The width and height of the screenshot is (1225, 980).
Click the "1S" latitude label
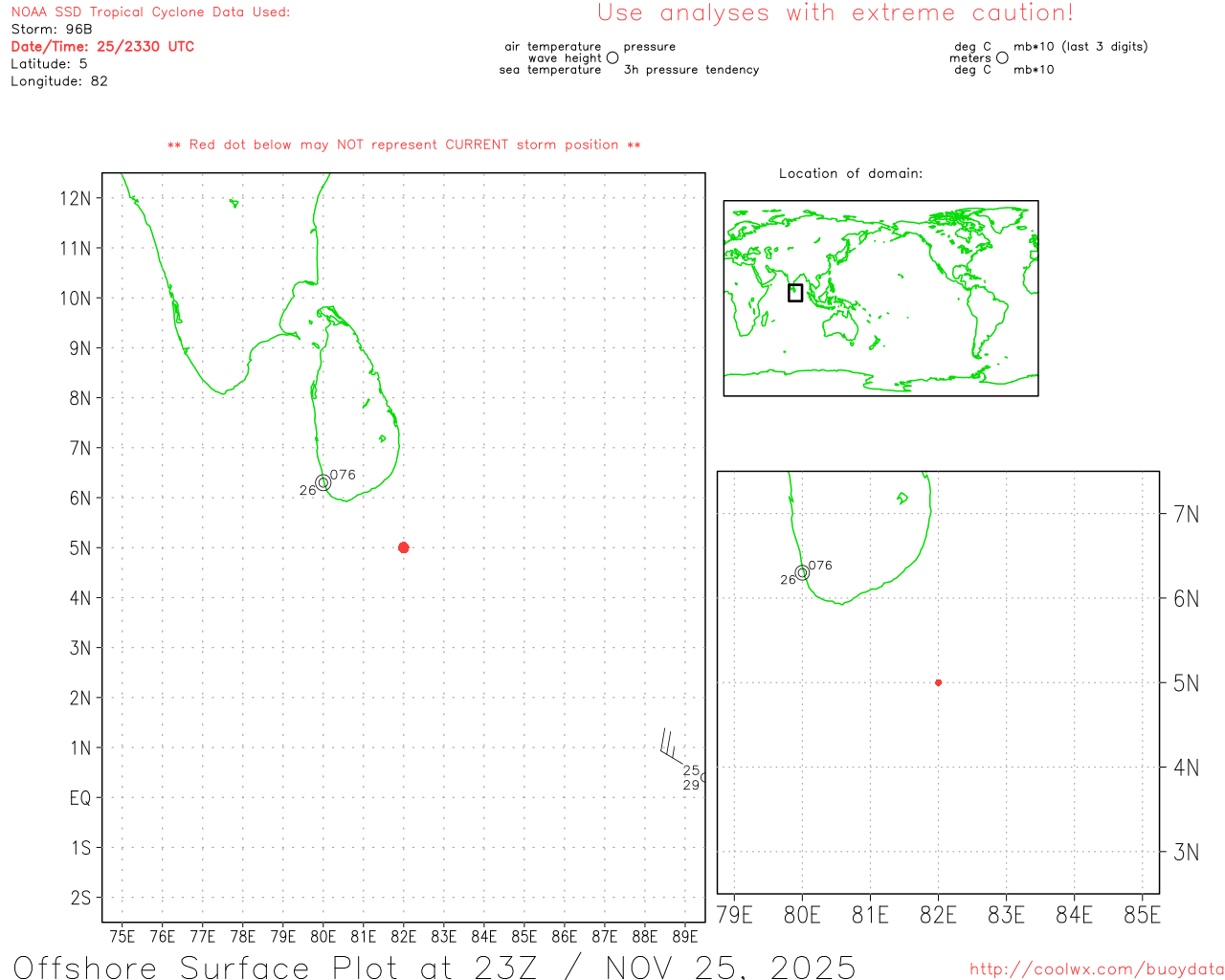[x=80, y=848]
